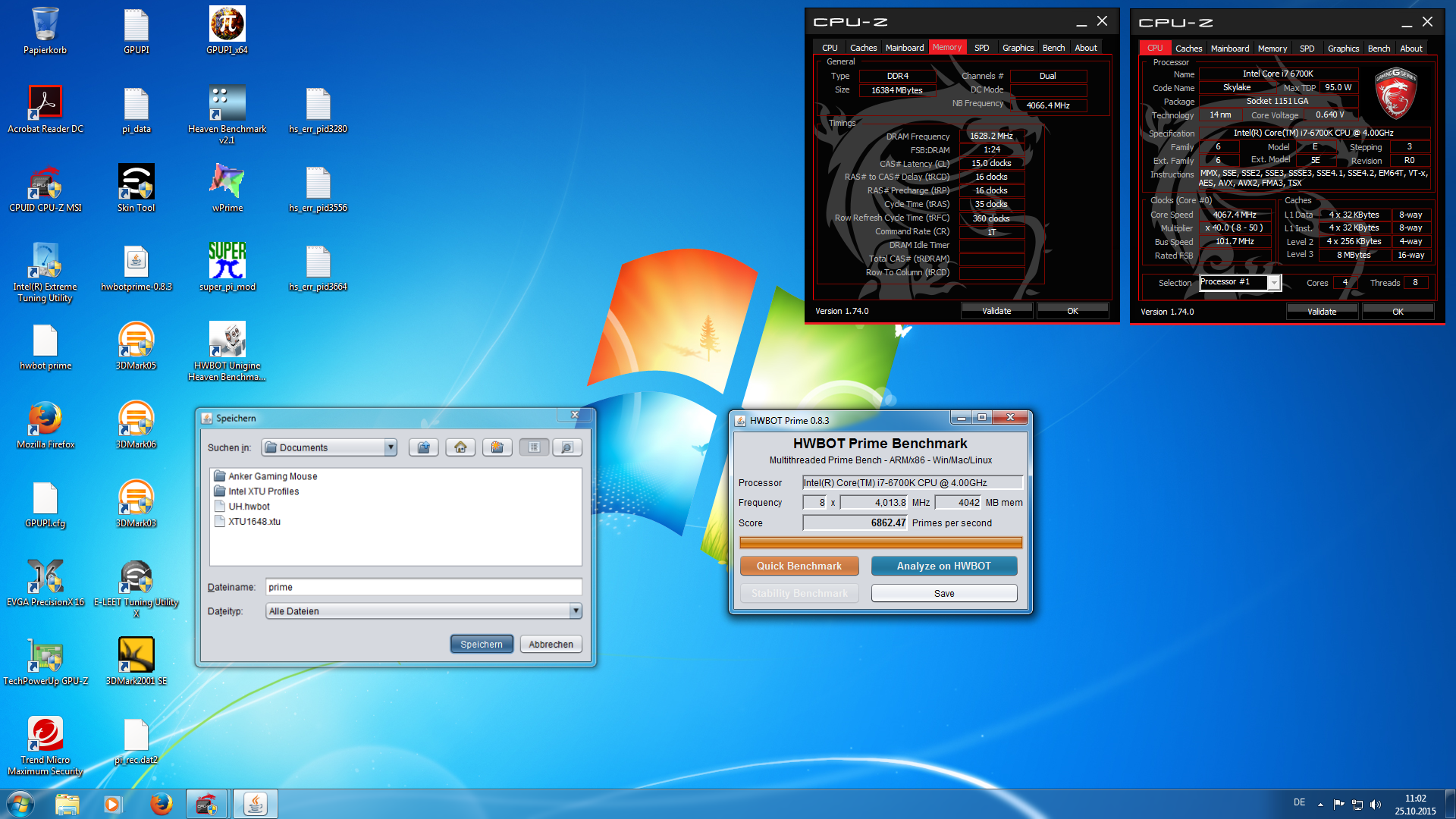
Task: Click Analyze on HWBOT button
Action: [944, 566]
